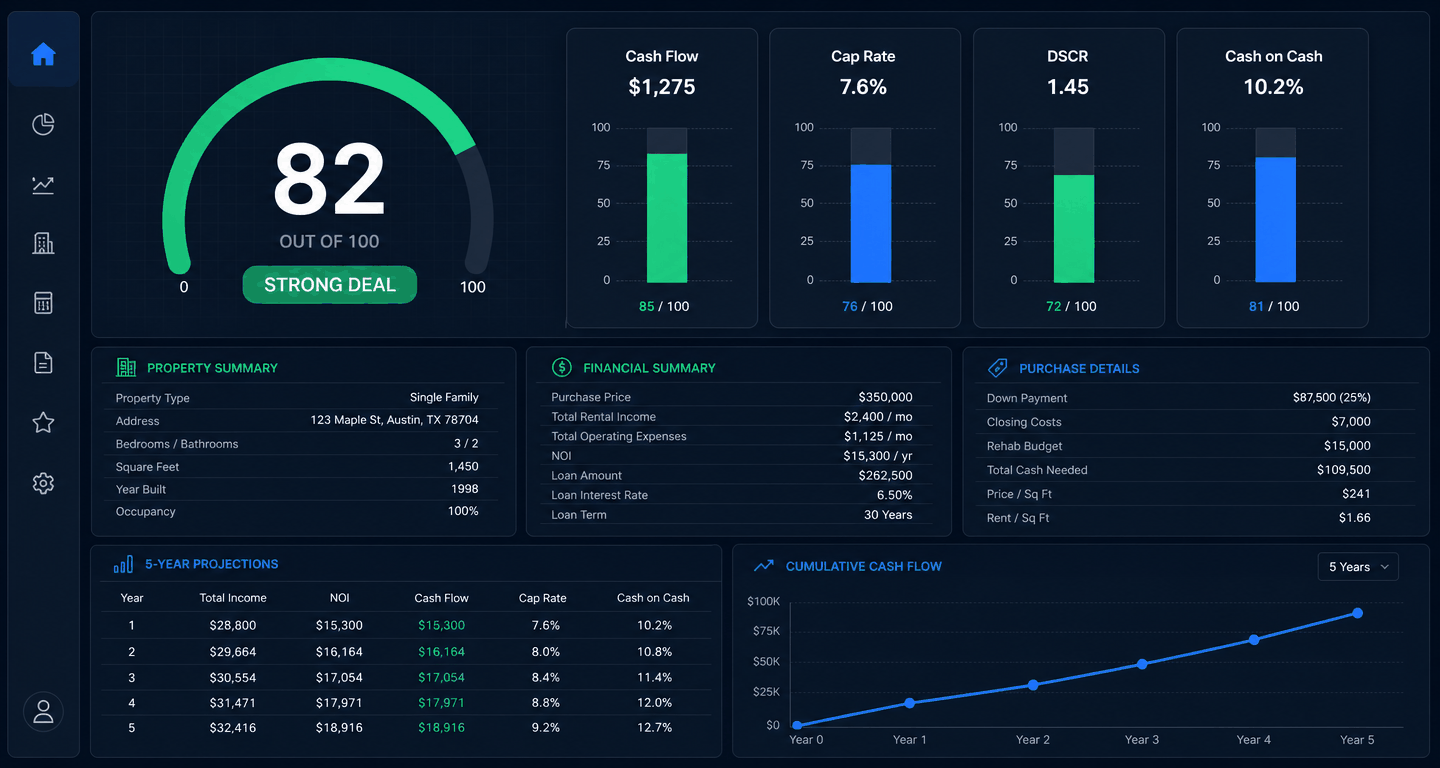Select the $28,800 total income cell
Screen dimensions: 1440x768
click(x=233, y=625)
